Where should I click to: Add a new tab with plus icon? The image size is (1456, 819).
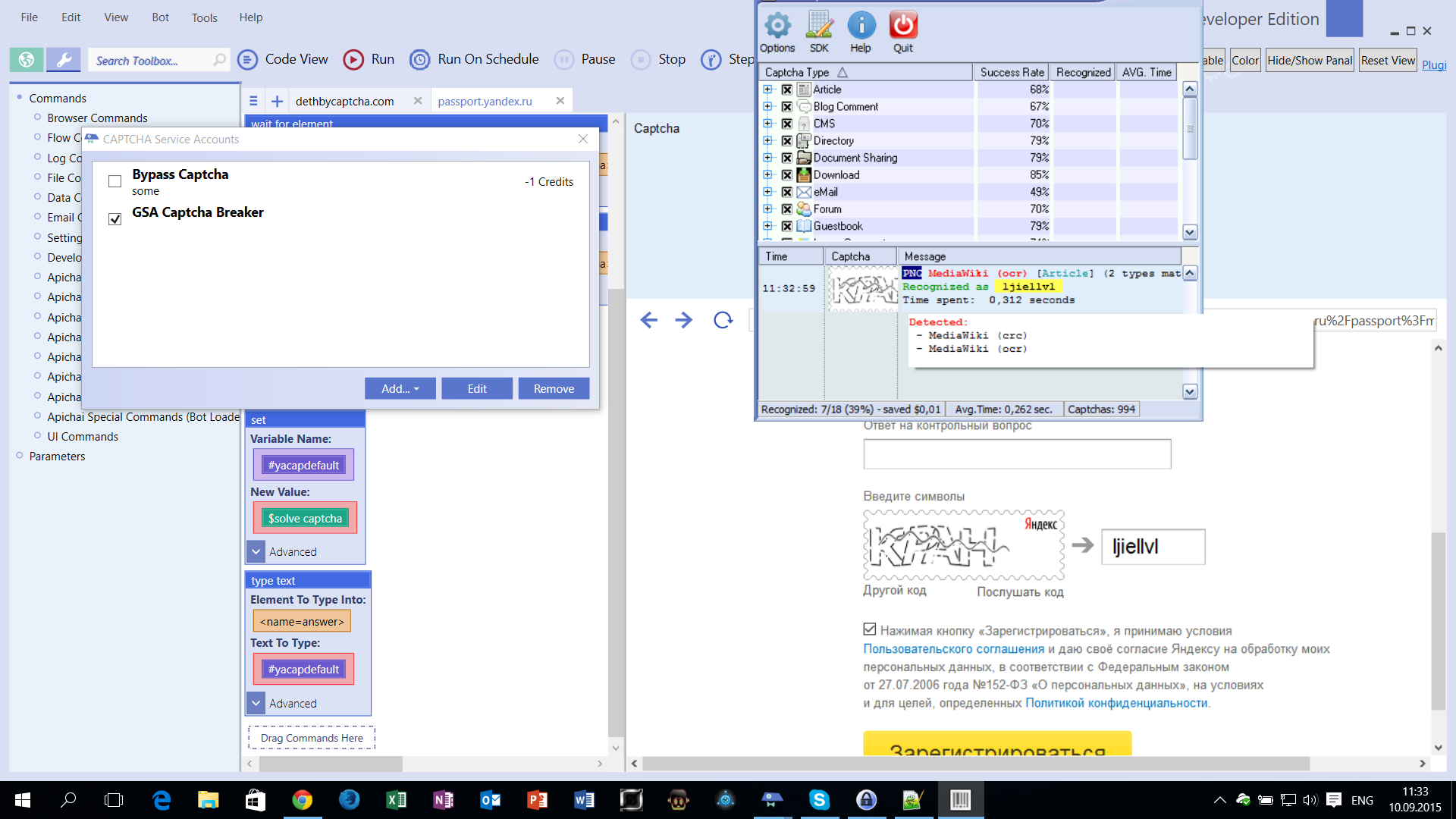pyautogui.click(x=277, y=101)
